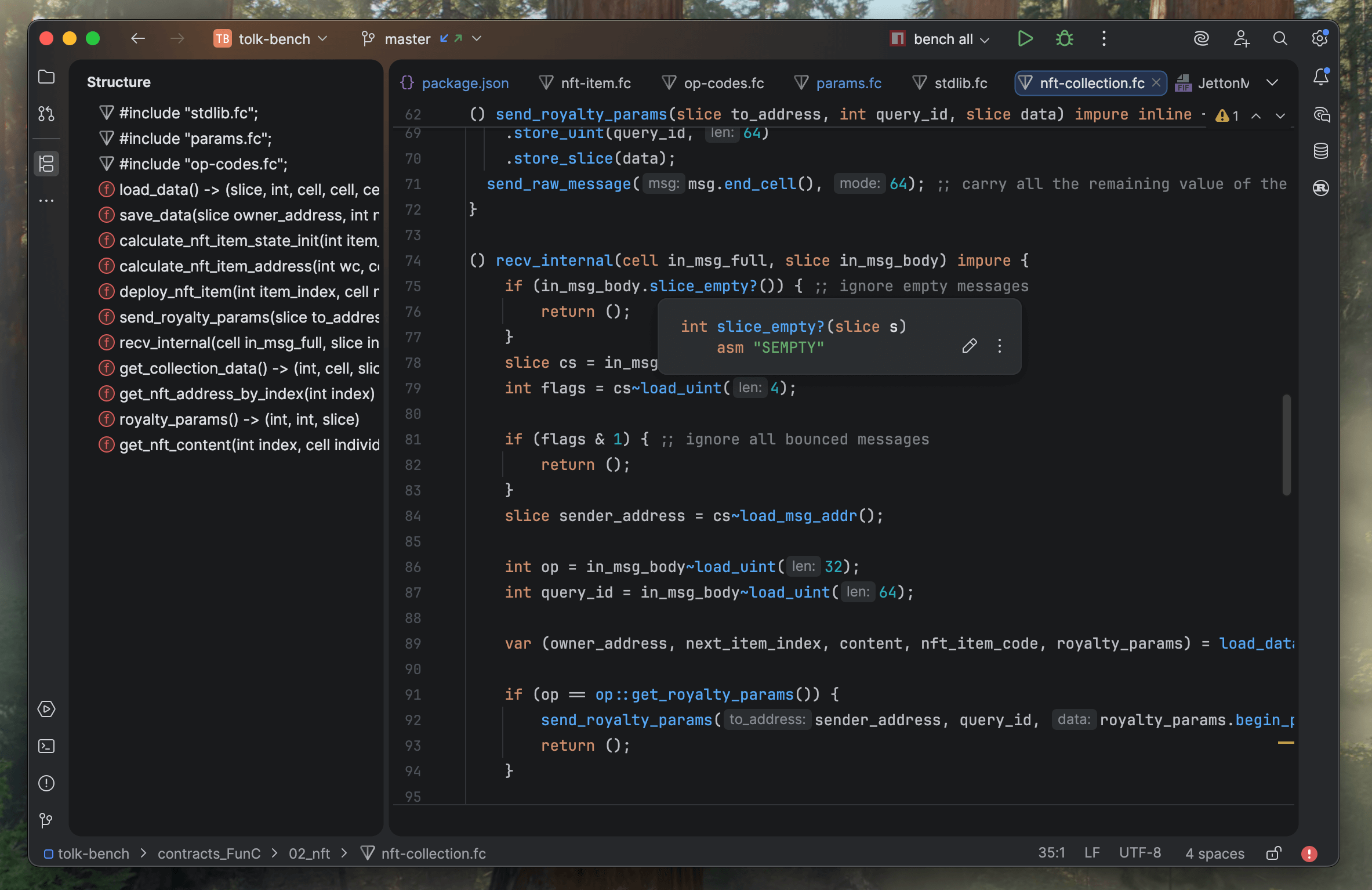Open the Structure tool window icon
Image resolution: width=1372 pixels, height=890 pixels.
point(46,164)
